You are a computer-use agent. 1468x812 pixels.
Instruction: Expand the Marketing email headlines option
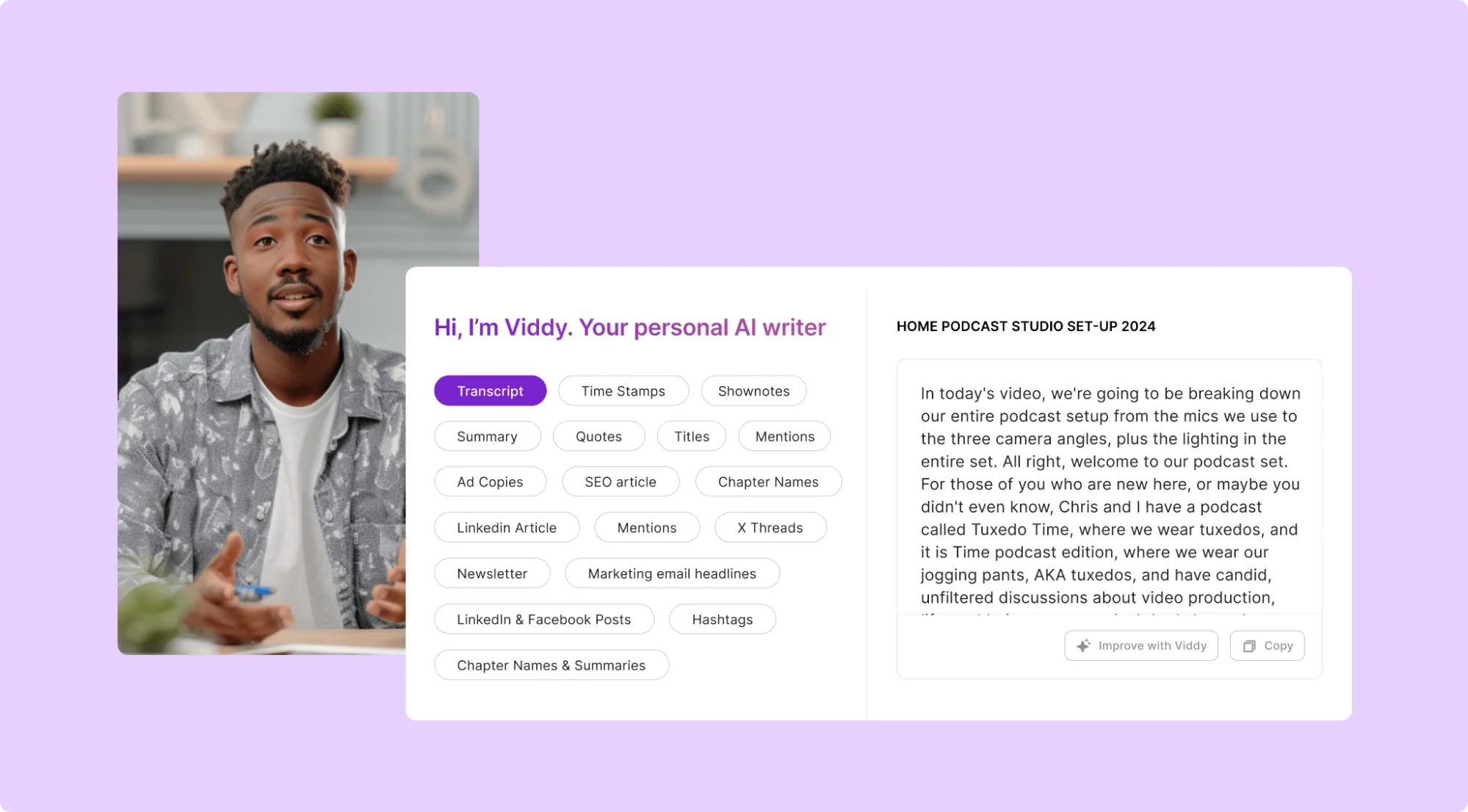point(671,573)
